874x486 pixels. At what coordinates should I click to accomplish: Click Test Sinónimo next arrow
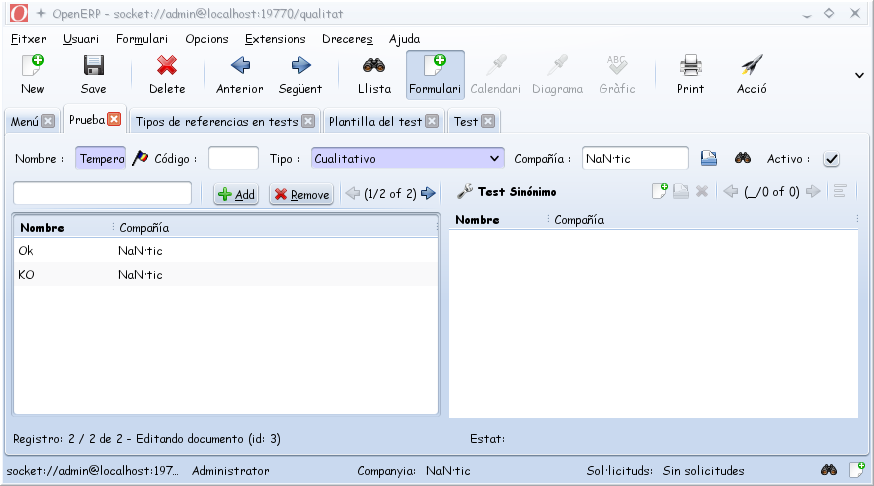pyautogui.click(x=813, y=191)
